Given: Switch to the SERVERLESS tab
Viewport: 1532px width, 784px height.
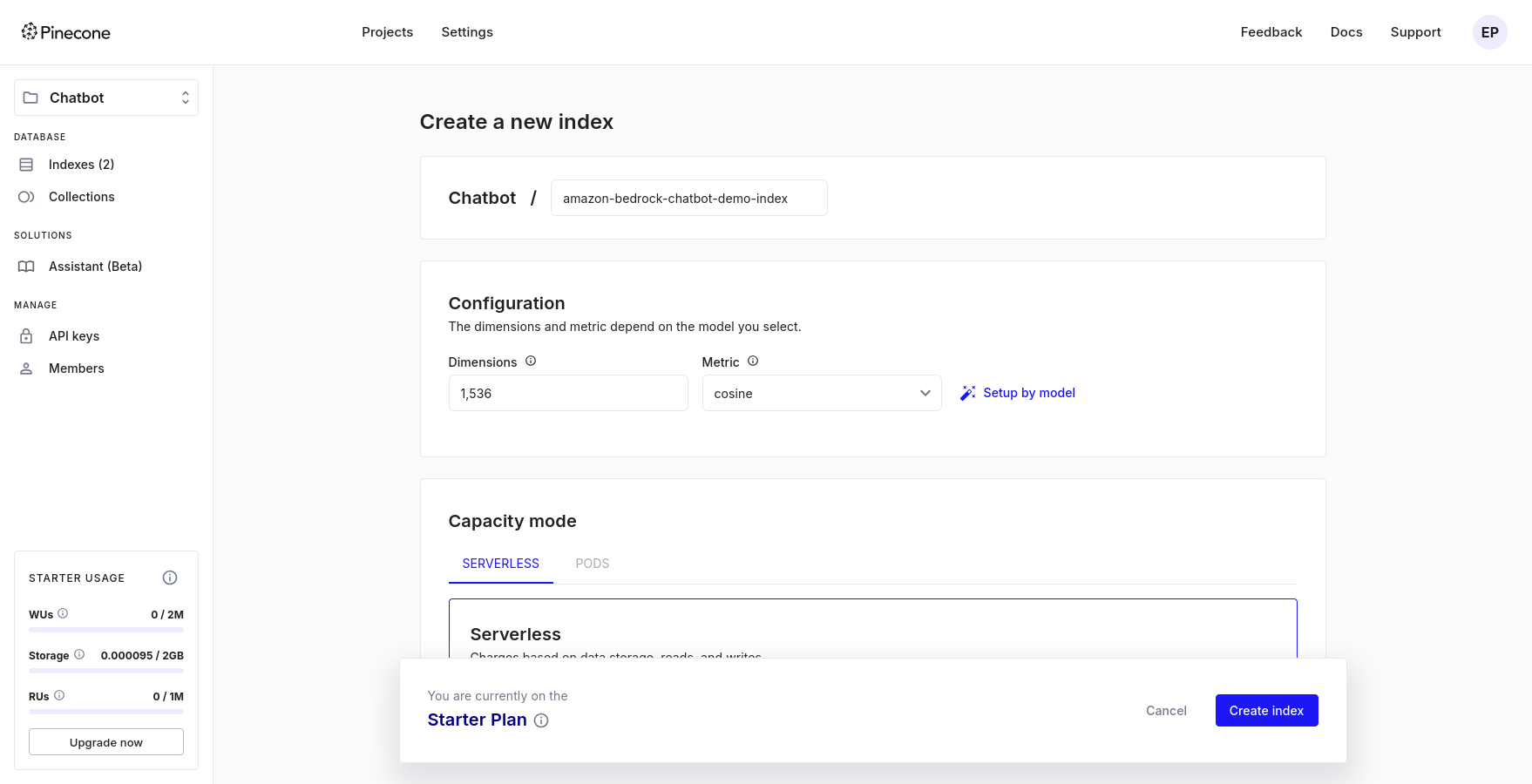Looking at the screenshot, I should [501, 564].
